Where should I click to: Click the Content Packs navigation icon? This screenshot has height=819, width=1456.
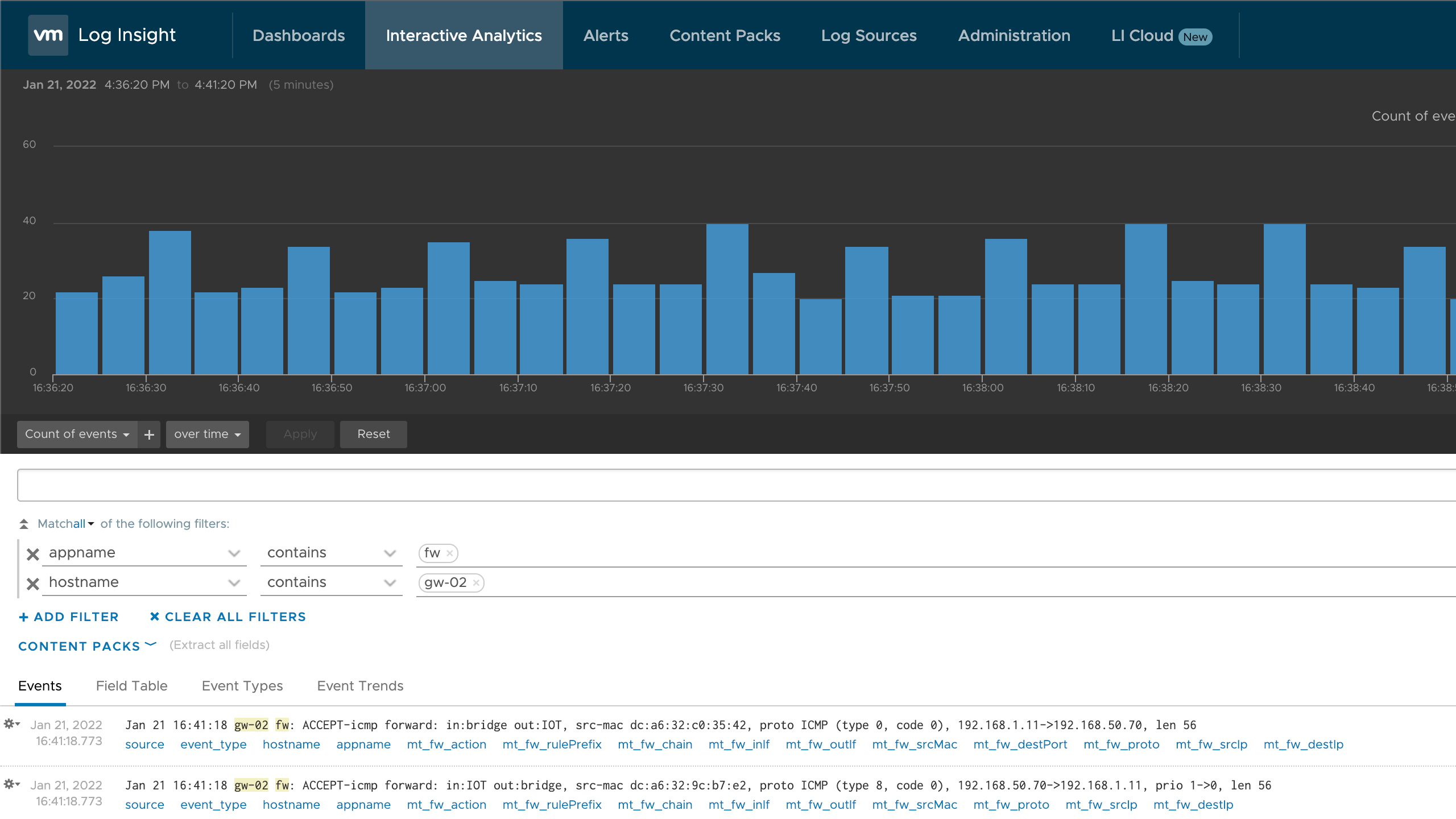coord(724,36)
